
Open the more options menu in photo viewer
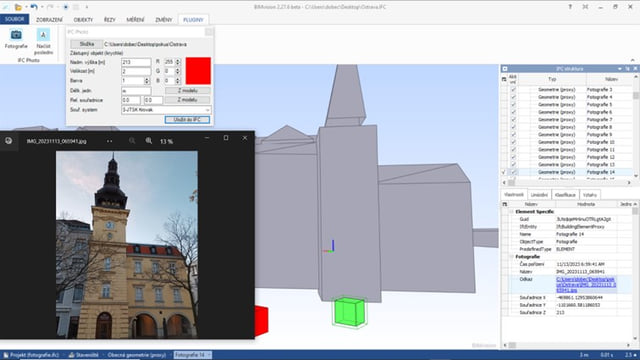109,141
